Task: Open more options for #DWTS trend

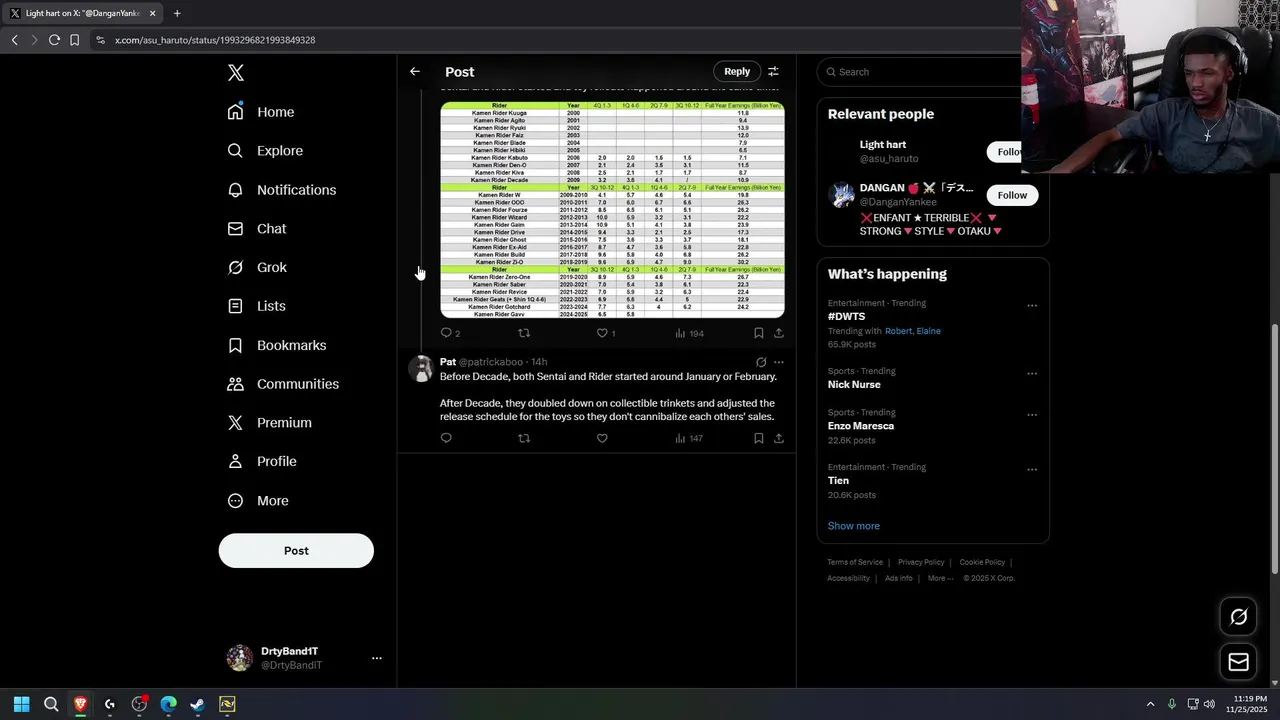Action: click(1032, 306)
